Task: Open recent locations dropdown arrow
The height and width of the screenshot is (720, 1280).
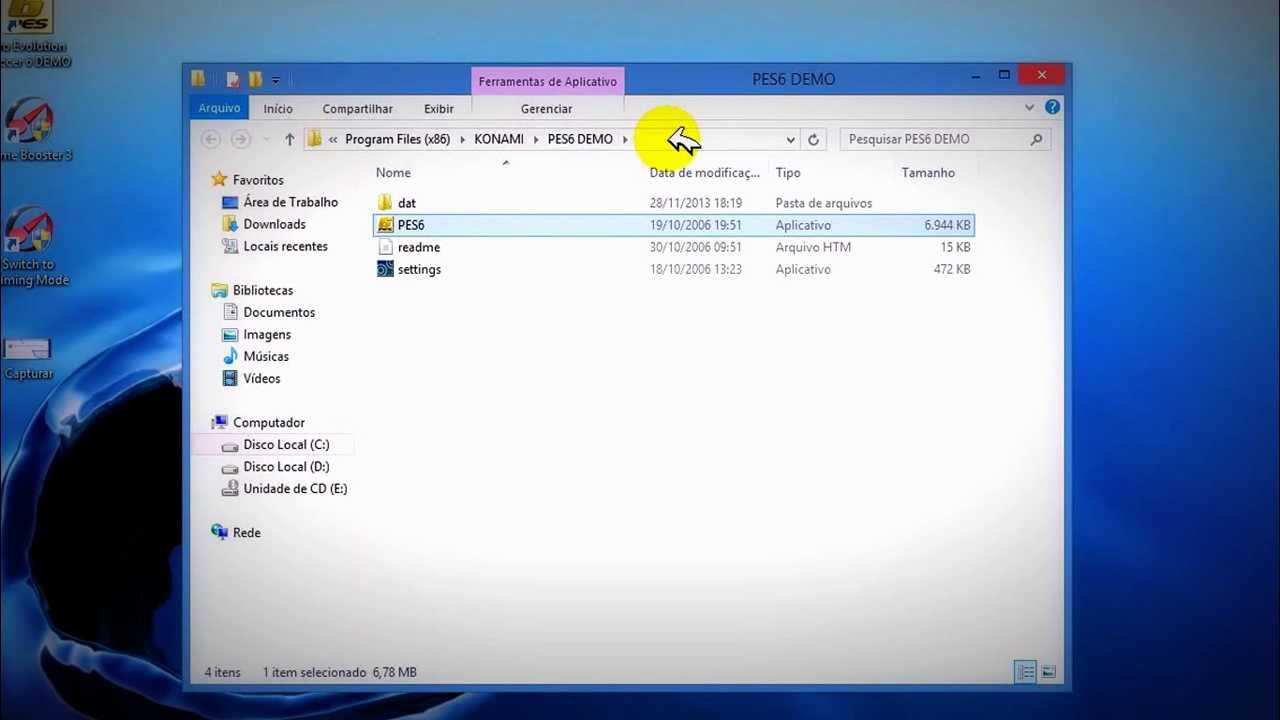Action: point(265,139)
